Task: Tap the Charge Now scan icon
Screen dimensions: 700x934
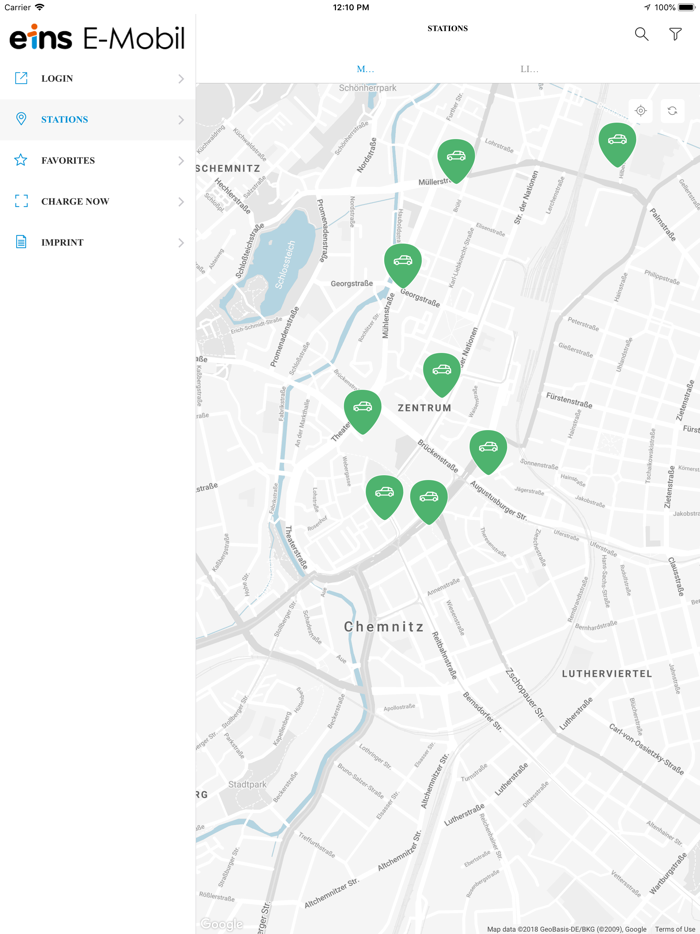Action: tap(21, 201)
